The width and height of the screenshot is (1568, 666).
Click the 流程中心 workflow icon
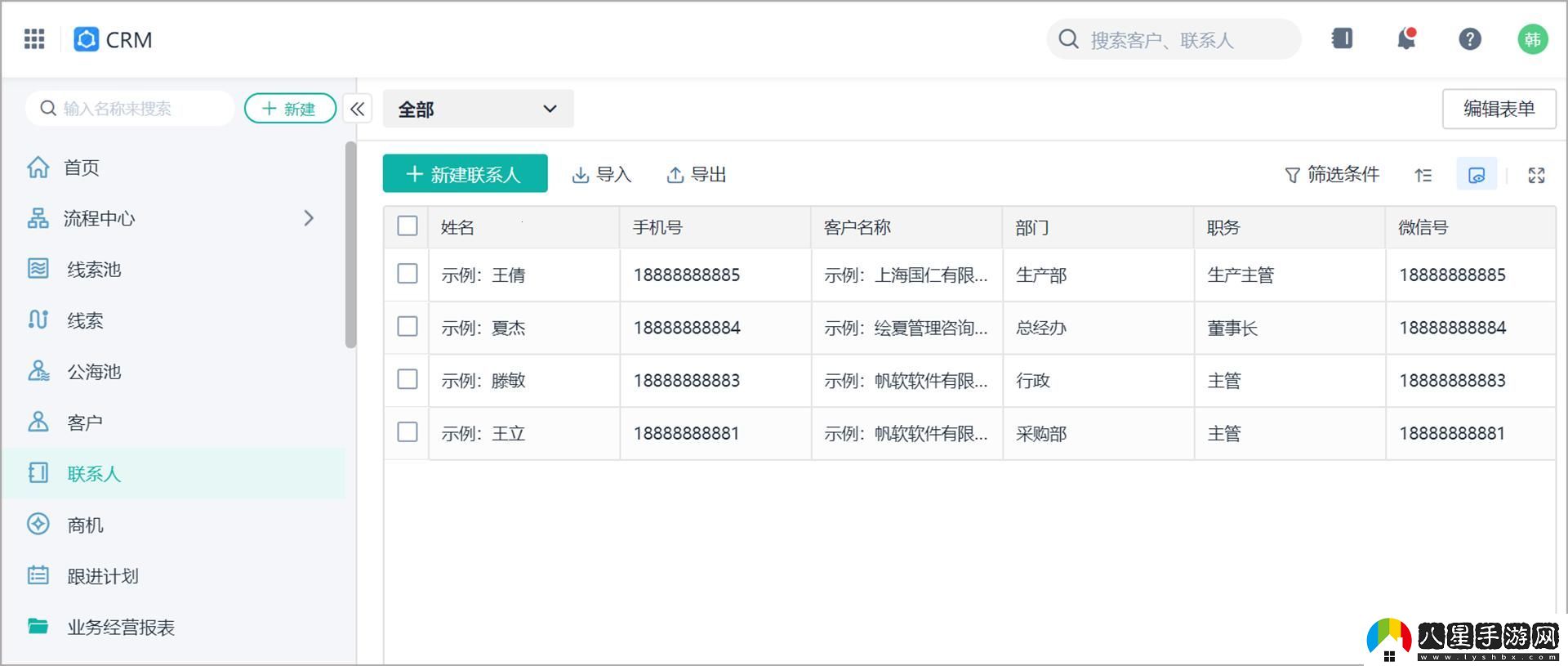click(38, 218)
